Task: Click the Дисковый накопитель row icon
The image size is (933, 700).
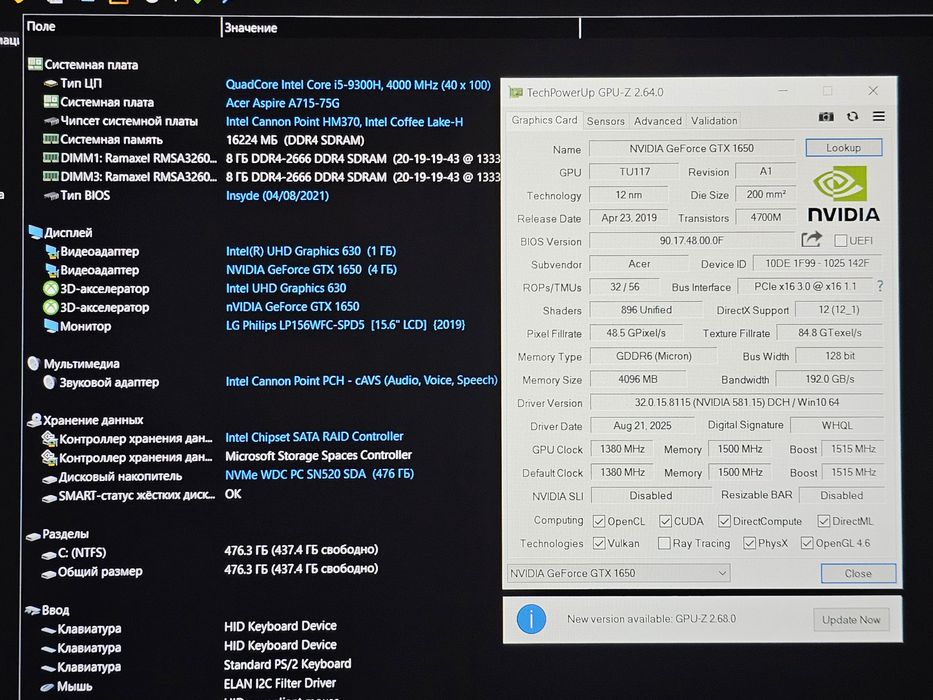Action: [49, 478]
